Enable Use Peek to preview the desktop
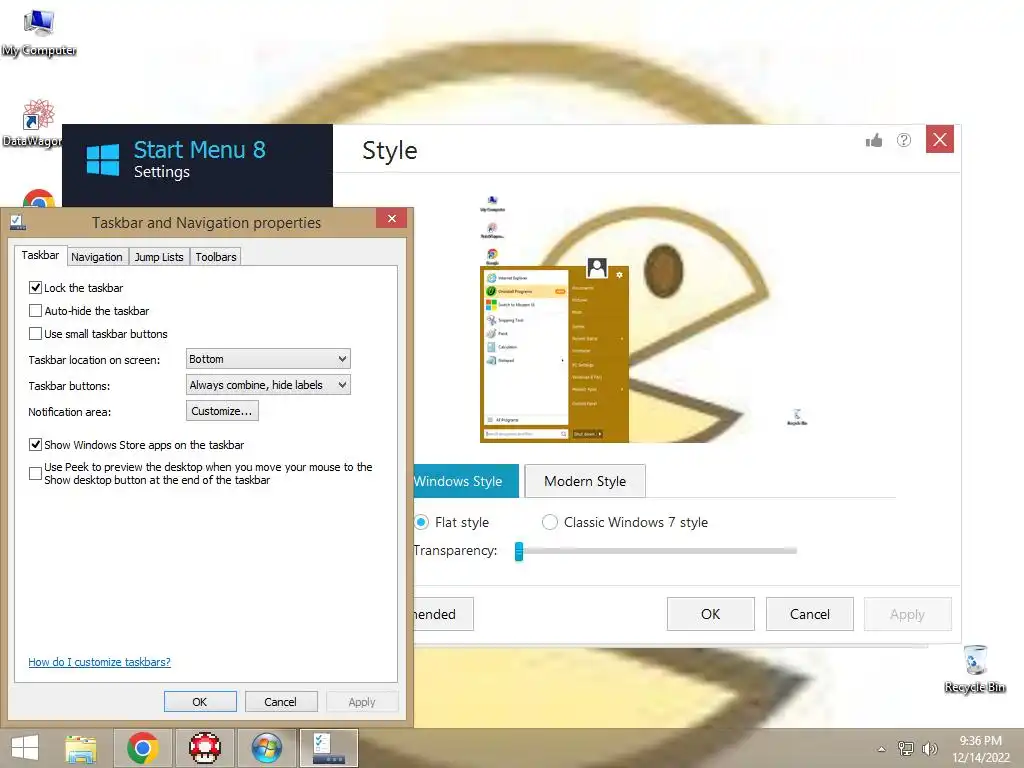1024x768 pixels. point(36,473)
